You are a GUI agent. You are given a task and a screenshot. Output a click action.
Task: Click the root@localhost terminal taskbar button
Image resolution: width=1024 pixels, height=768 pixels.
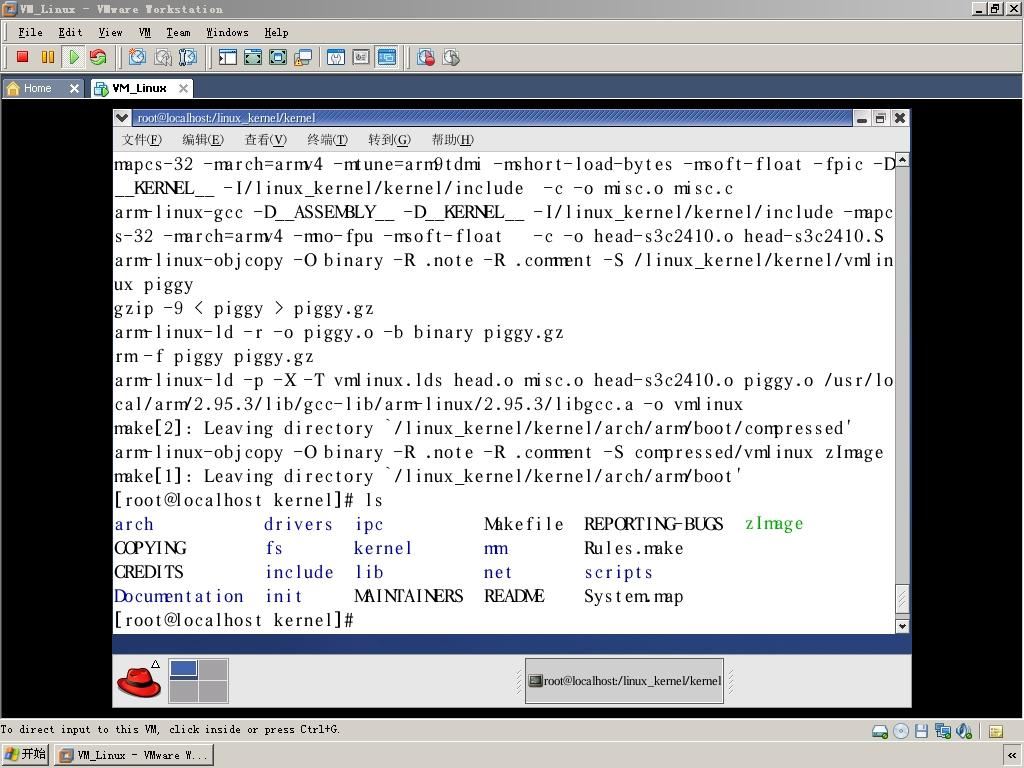624,680
